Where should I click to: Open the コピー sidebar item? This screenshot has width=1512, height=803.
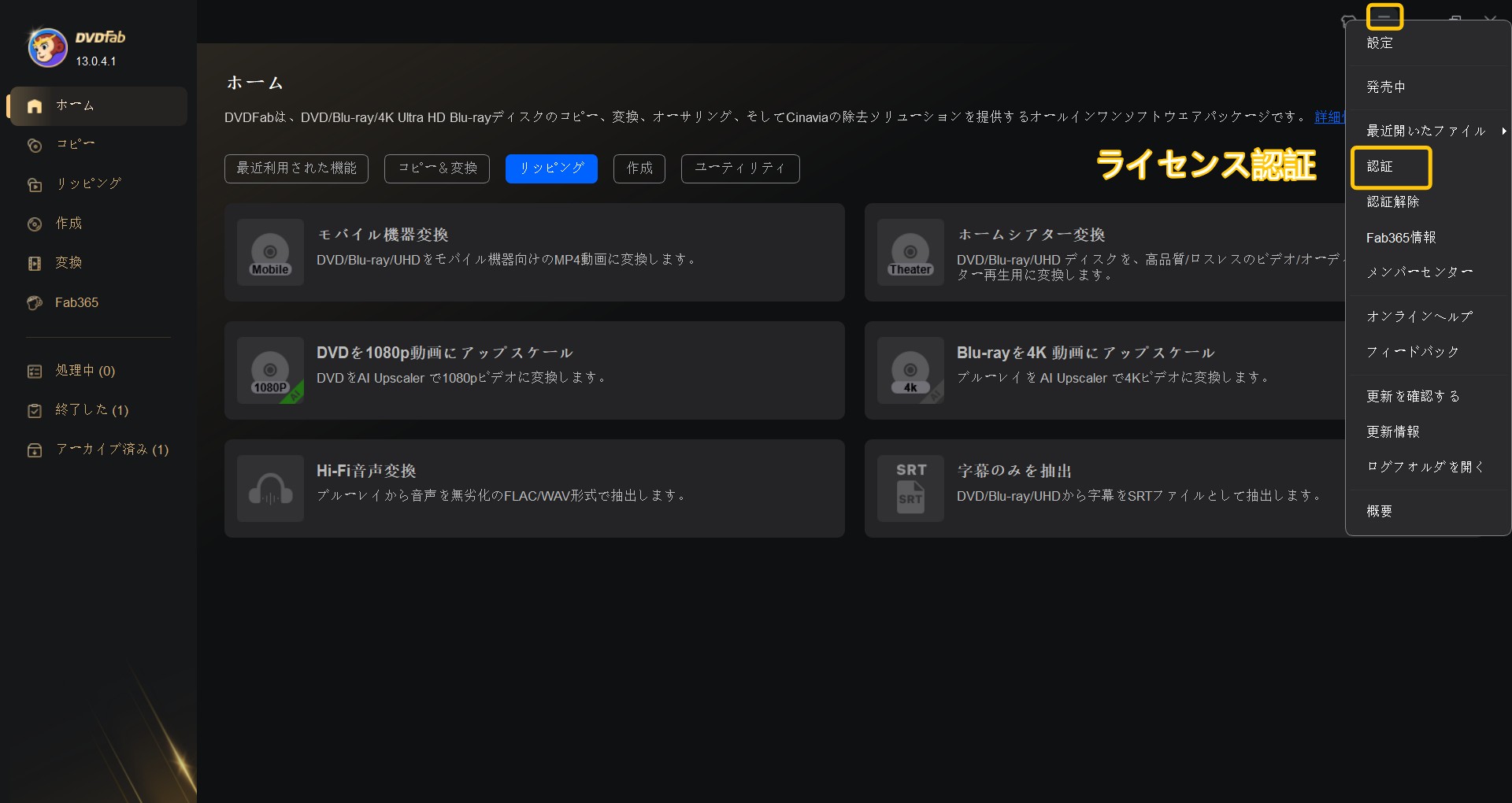coord(98,146)
